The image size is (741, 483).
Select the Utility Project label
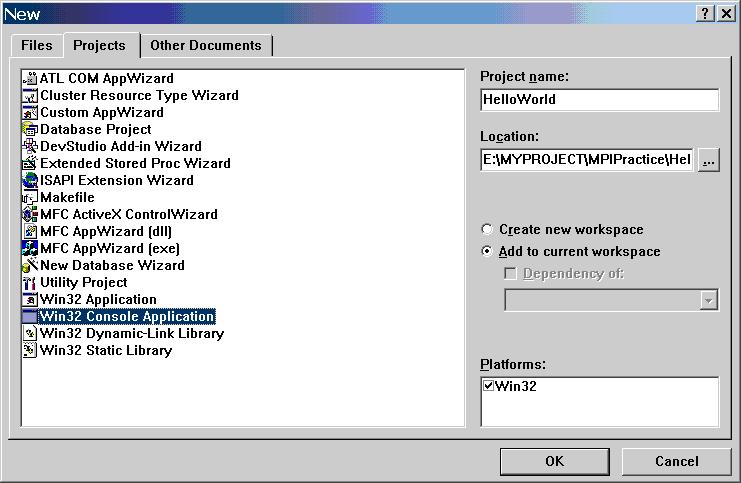coord(84,283)
